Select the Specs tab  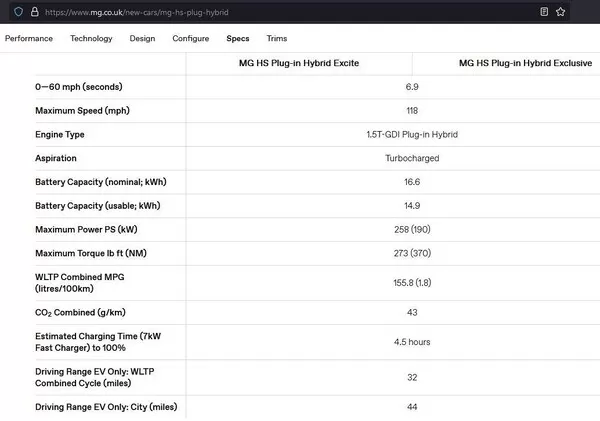pos(238,38)
